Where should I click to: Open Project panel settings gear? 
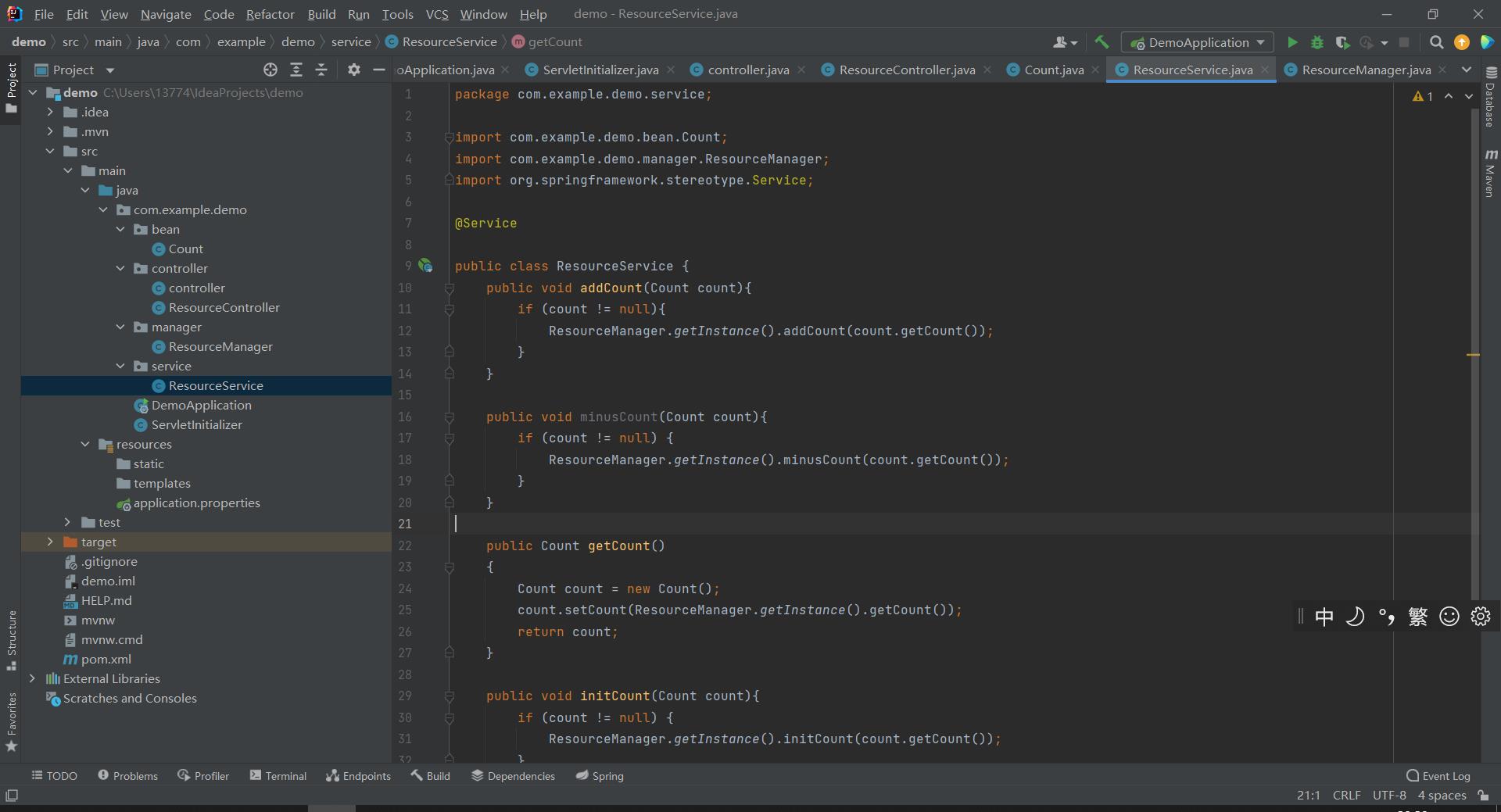tap(353, 70)
